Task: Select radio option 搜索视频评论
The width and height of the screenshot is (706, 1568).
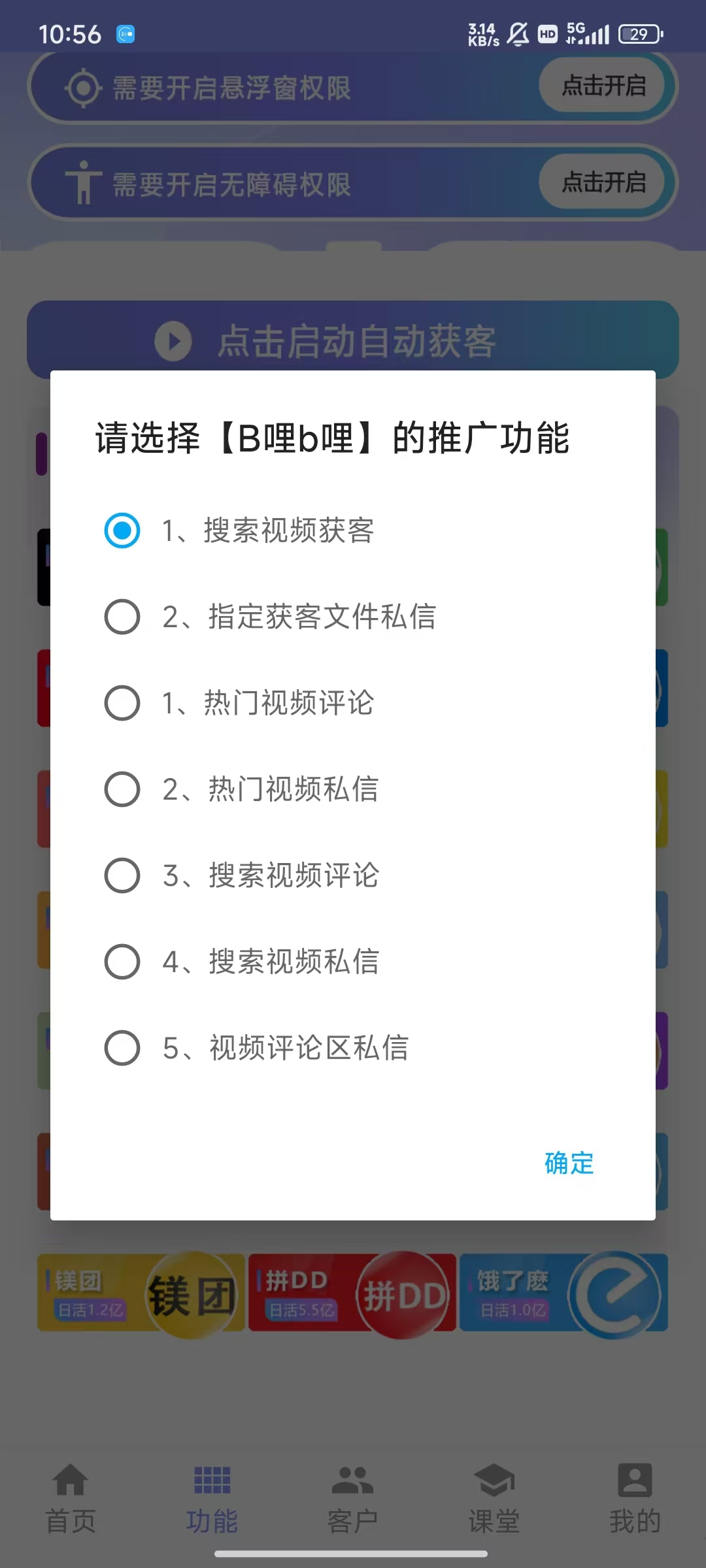Action: pyautogui.click(x=122, y=875)
